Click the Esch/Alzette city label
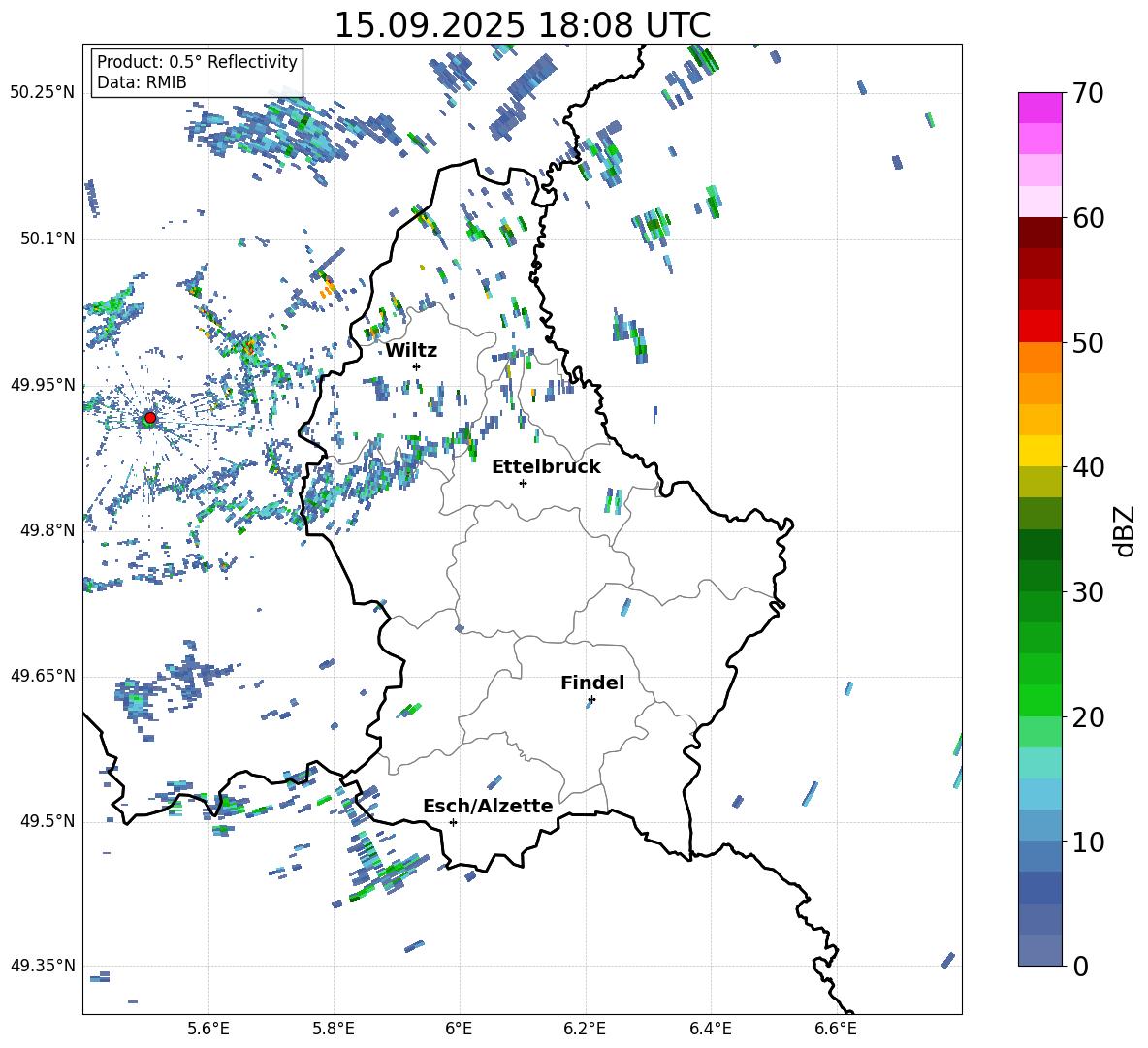1148x1048 pixels. click(488, 806)
